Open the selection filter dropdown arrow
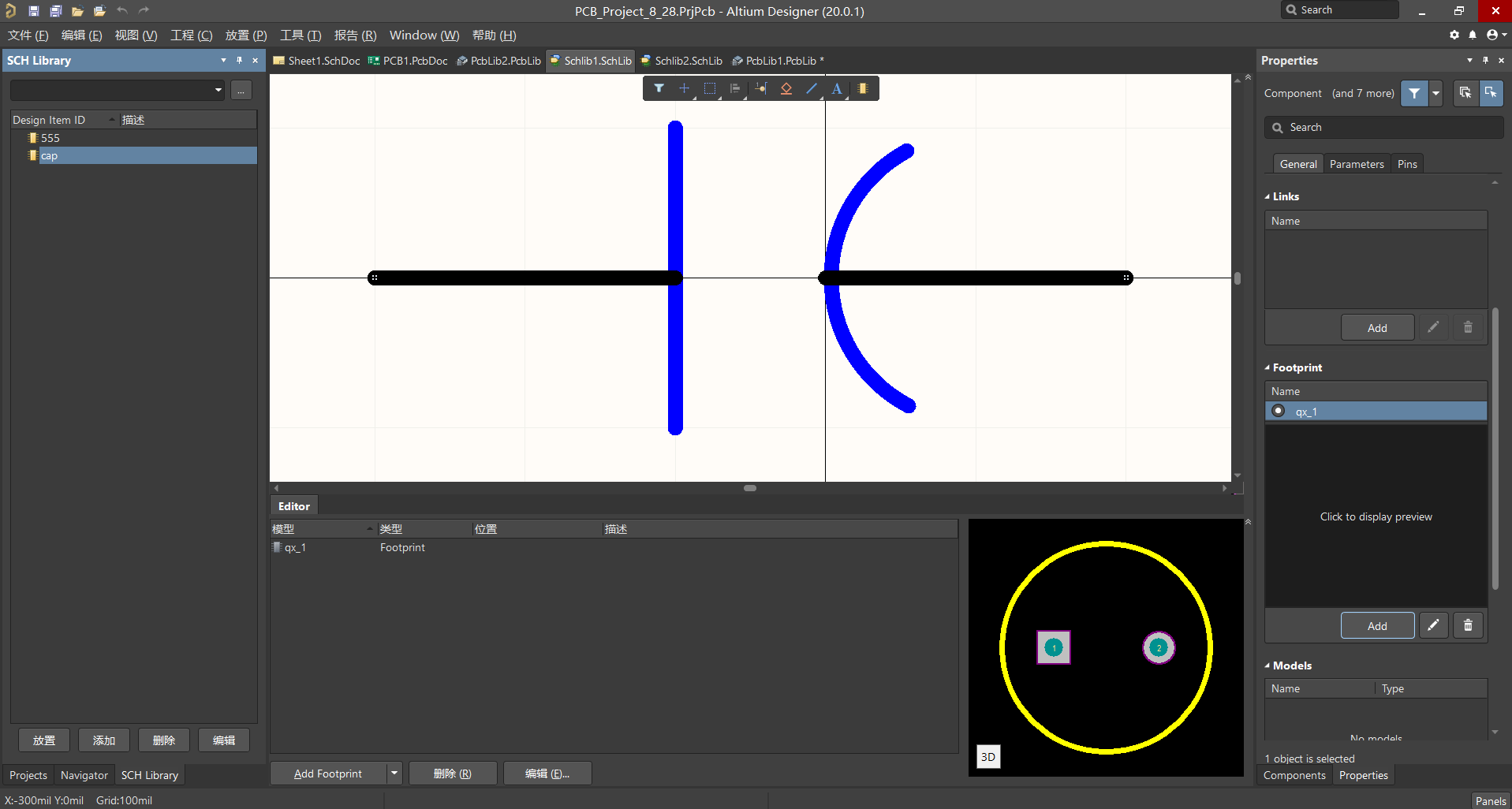1512x809 pixels. point(1435,93)
